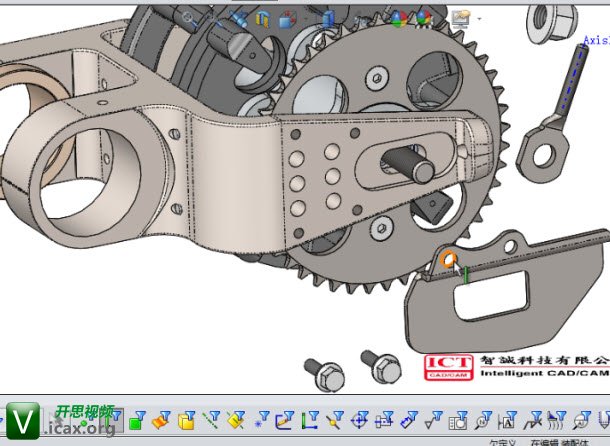Click the Zoom to Fit view icon
This screenshot has width=610, height=446.
point(188,18)
